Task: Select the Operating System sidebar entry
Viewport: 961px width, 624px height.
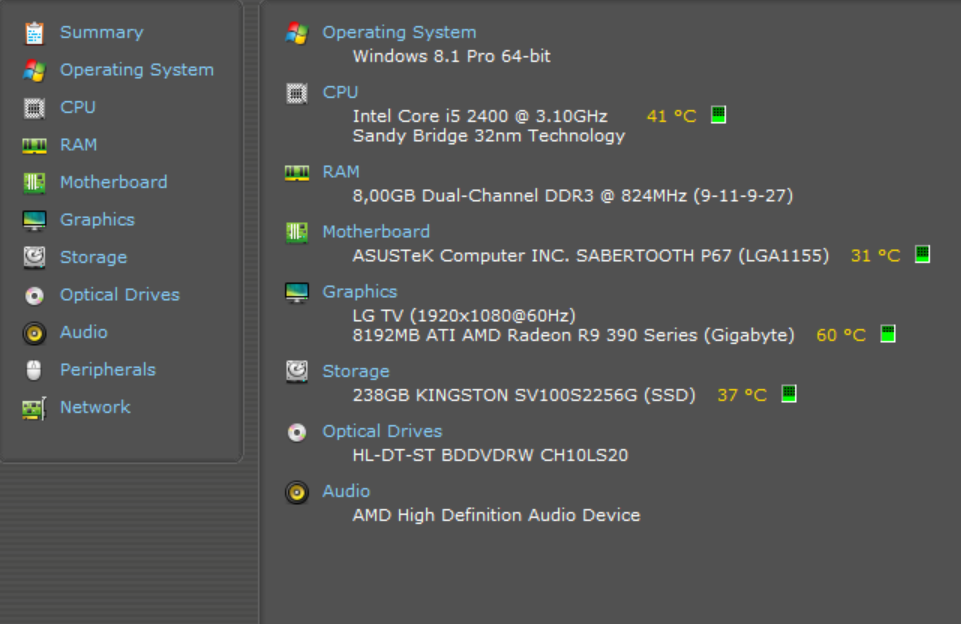Action: coord(137,70)
